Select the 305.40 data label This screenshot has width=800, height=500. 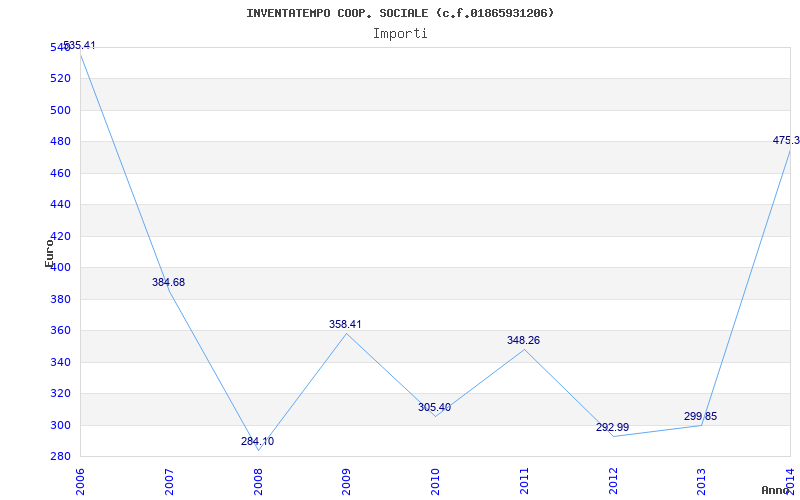point(434,408)
